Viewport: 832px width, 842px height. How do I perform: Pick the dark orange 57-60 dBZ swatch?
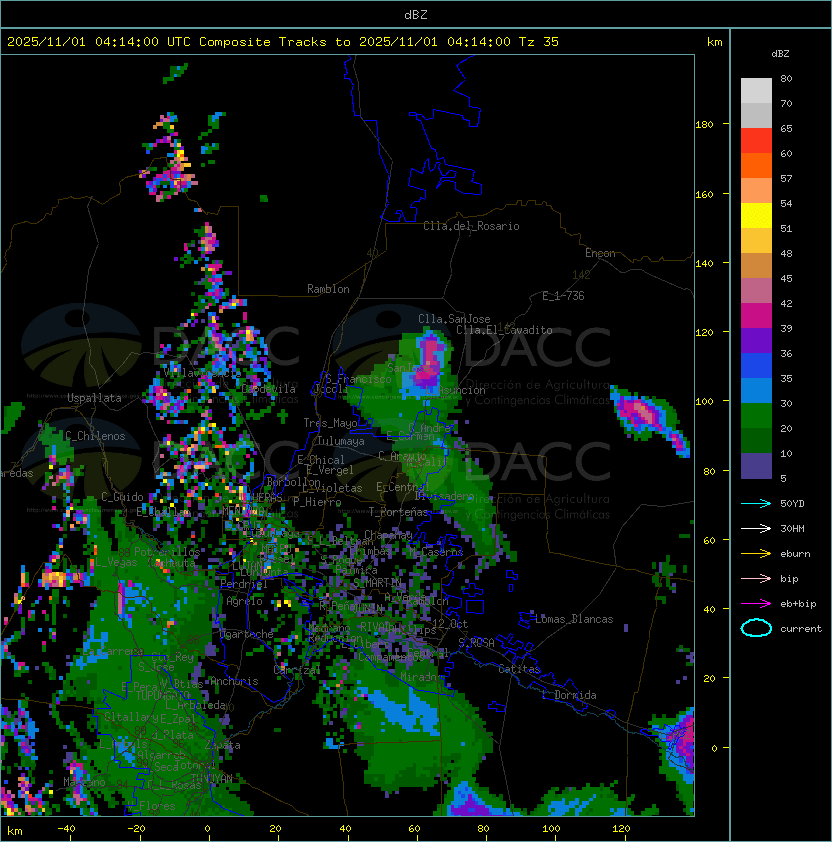pyautogui.click(x=756, y=166)
